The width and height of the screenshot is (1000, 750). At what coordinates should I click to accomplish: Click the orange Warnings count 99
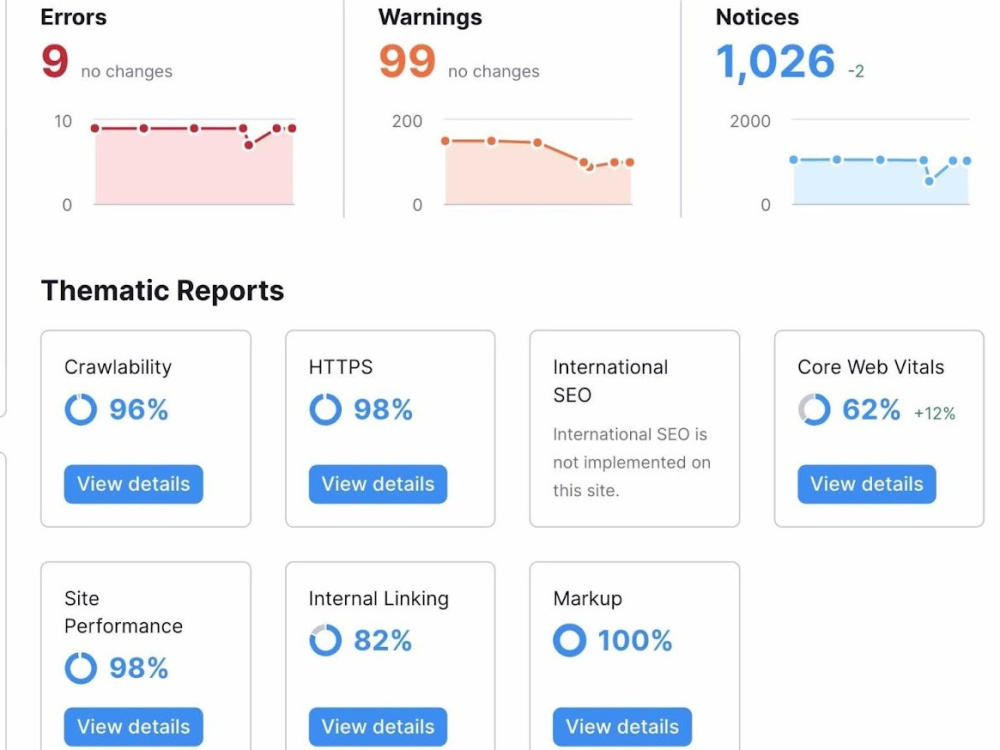[407, 61]
